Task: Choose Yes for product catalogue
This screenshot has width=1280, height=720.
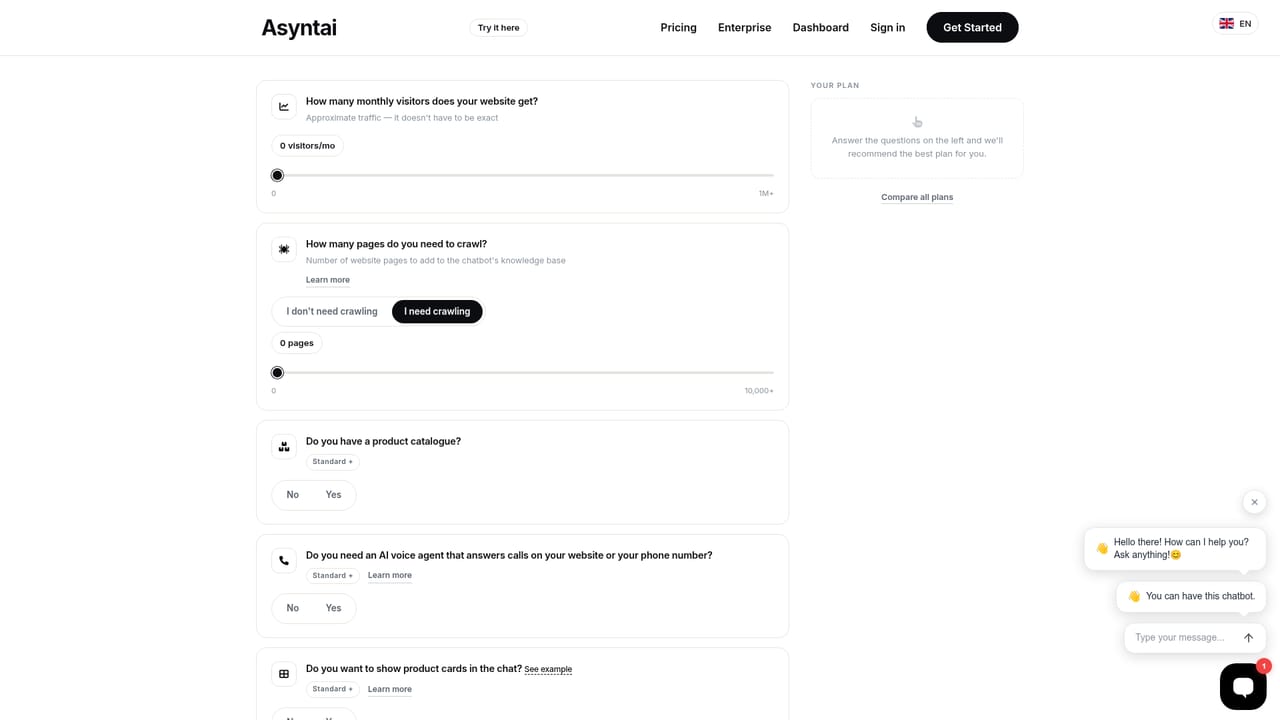Action: [333, 495]
